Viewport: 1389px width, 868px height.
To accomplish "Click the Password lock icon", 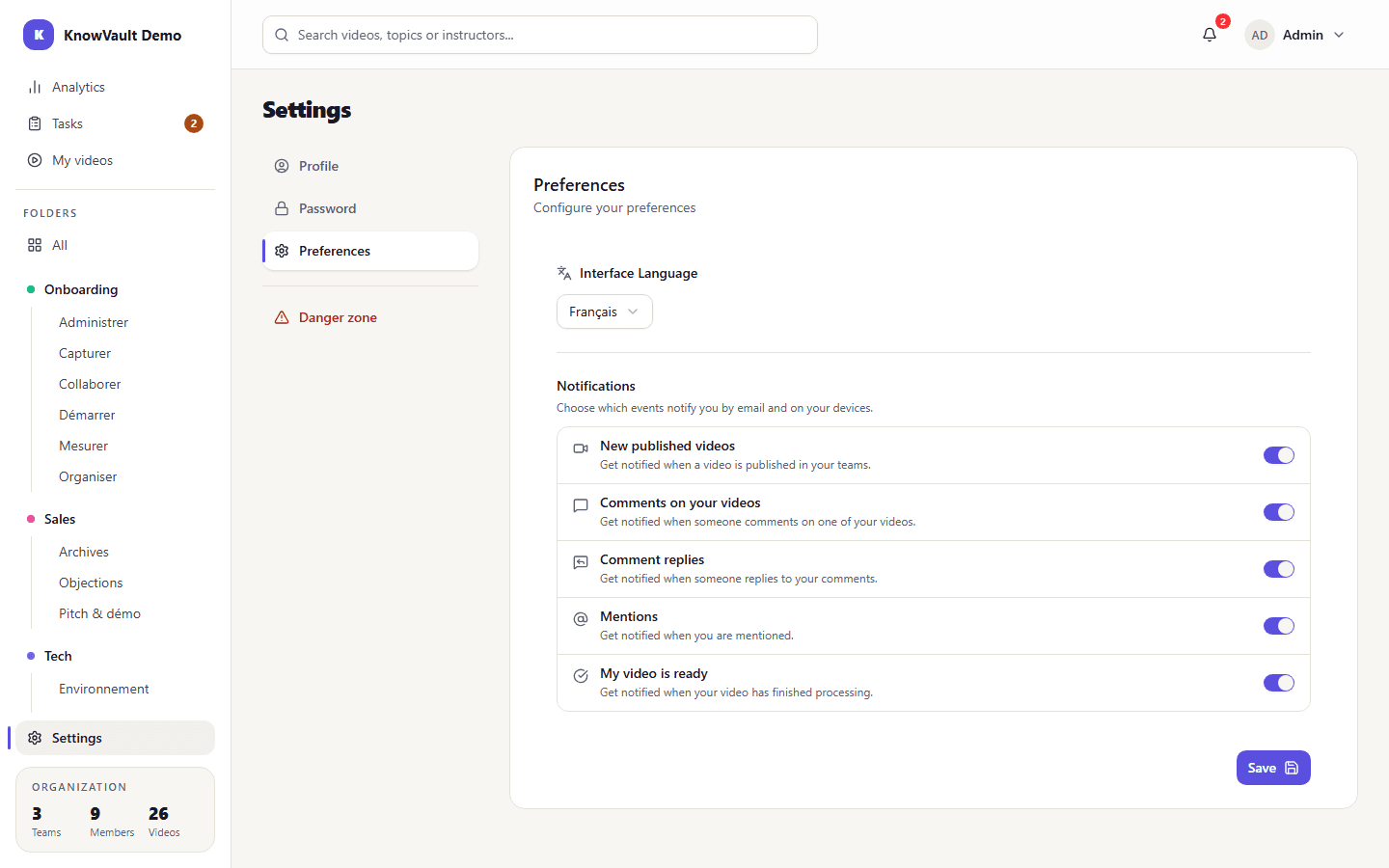I will tap(282, 208).
